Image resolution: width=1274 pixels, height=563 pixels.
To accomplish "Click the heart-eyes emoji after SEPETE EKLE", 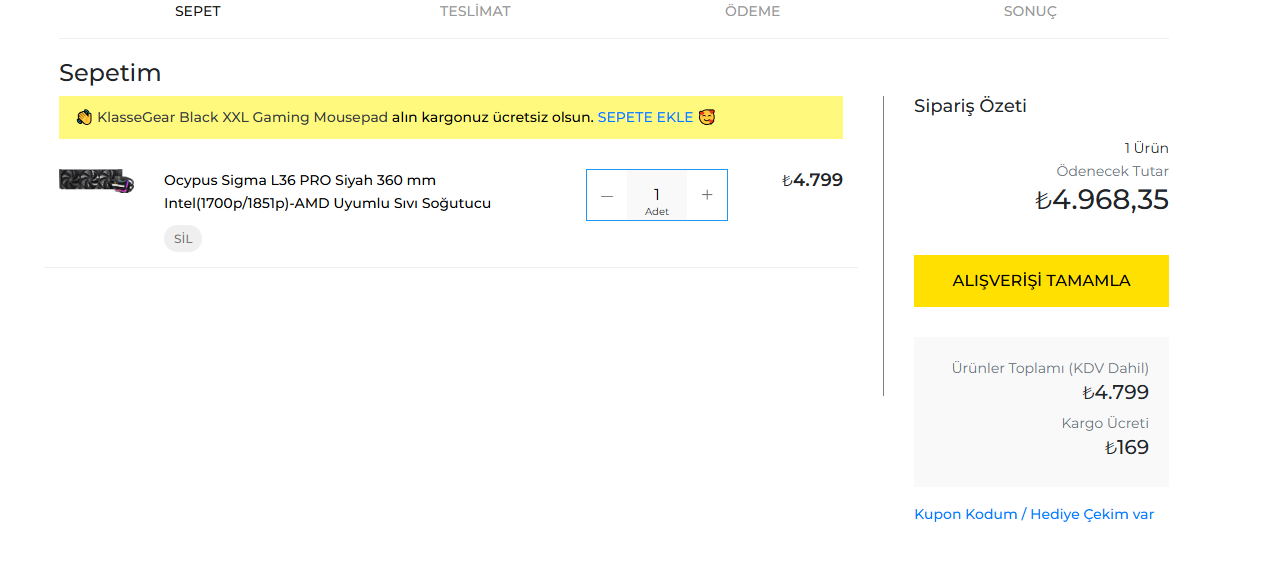I will (707, 117).
